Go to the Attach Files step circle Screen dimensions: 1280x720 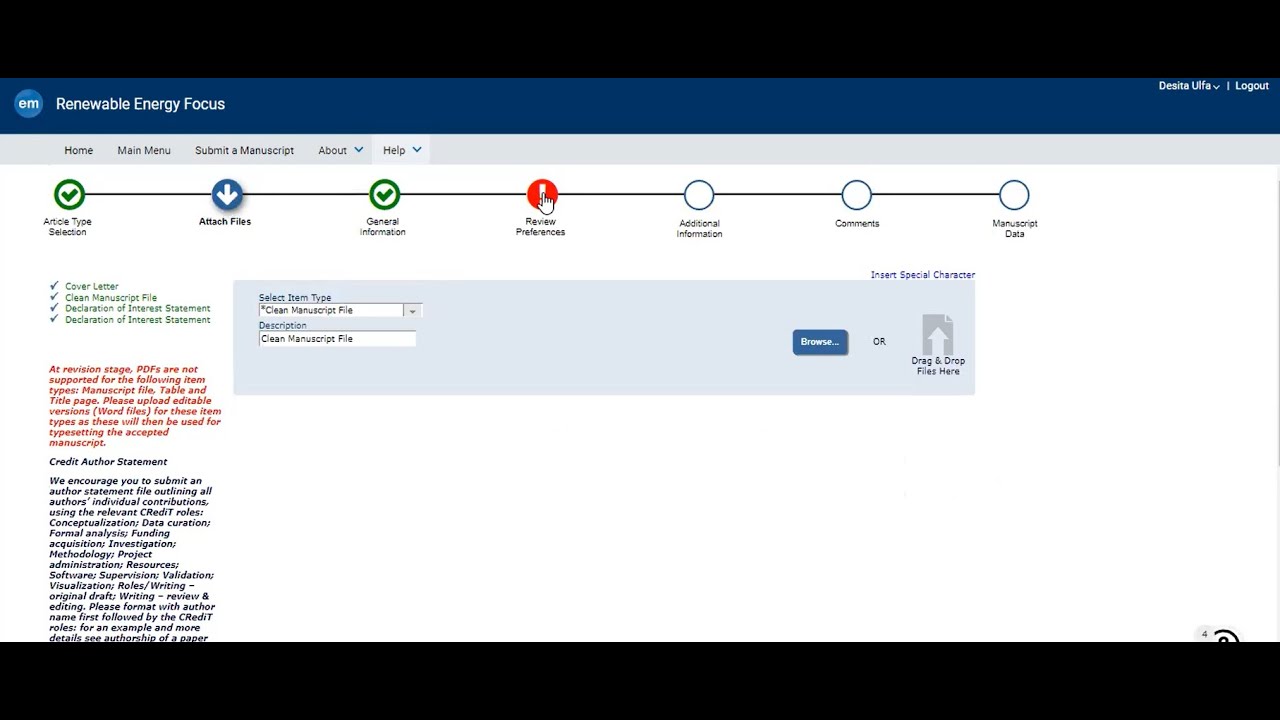[x=227, y=194]
